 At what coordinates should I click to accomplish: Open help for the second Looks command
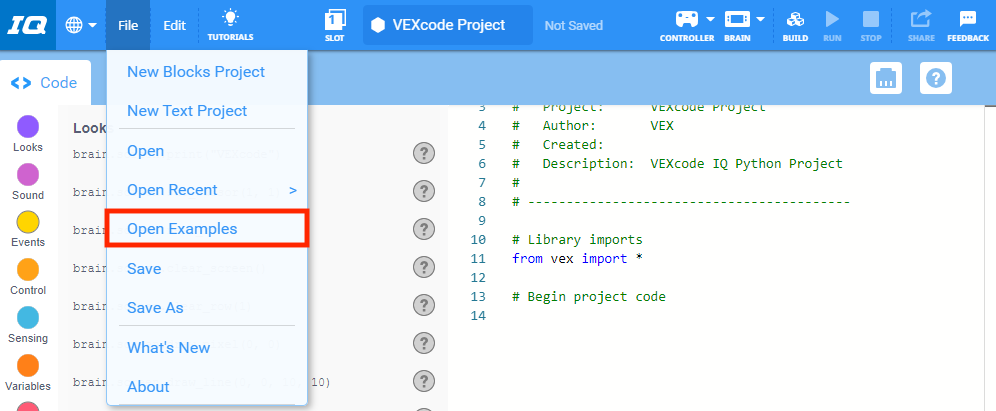click(x=424, y=191)
